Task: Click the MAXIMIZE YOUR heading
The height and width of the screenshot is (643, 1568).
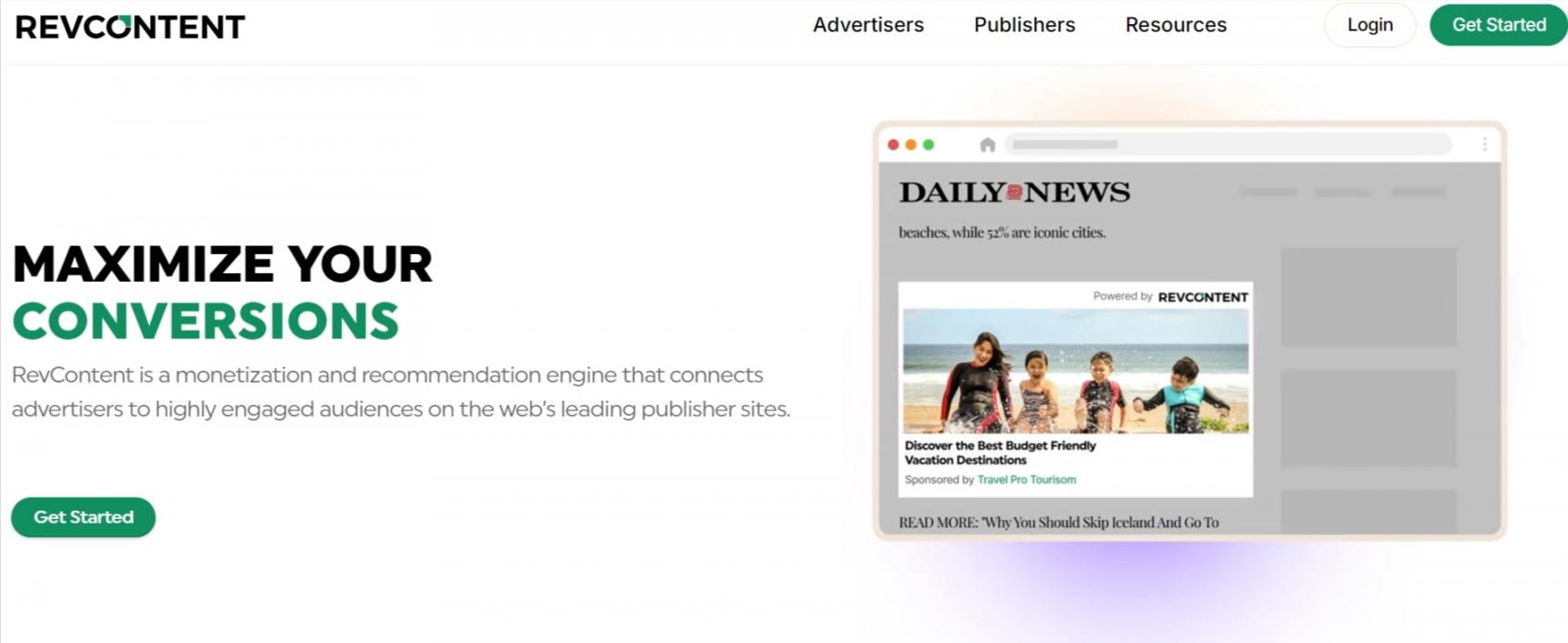Action: click(x=222, y=264)
